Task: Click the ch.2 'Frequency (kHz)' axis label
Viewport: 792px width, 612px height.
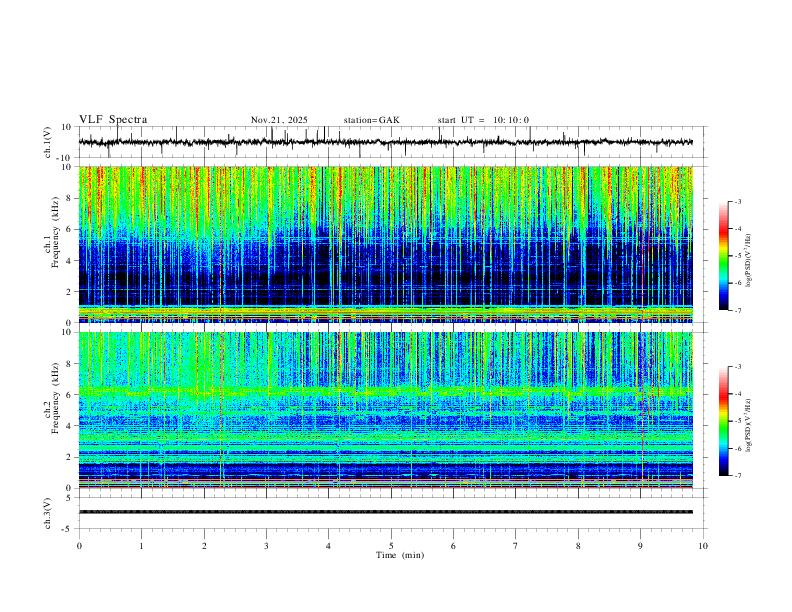Action: tap(55, 397)
